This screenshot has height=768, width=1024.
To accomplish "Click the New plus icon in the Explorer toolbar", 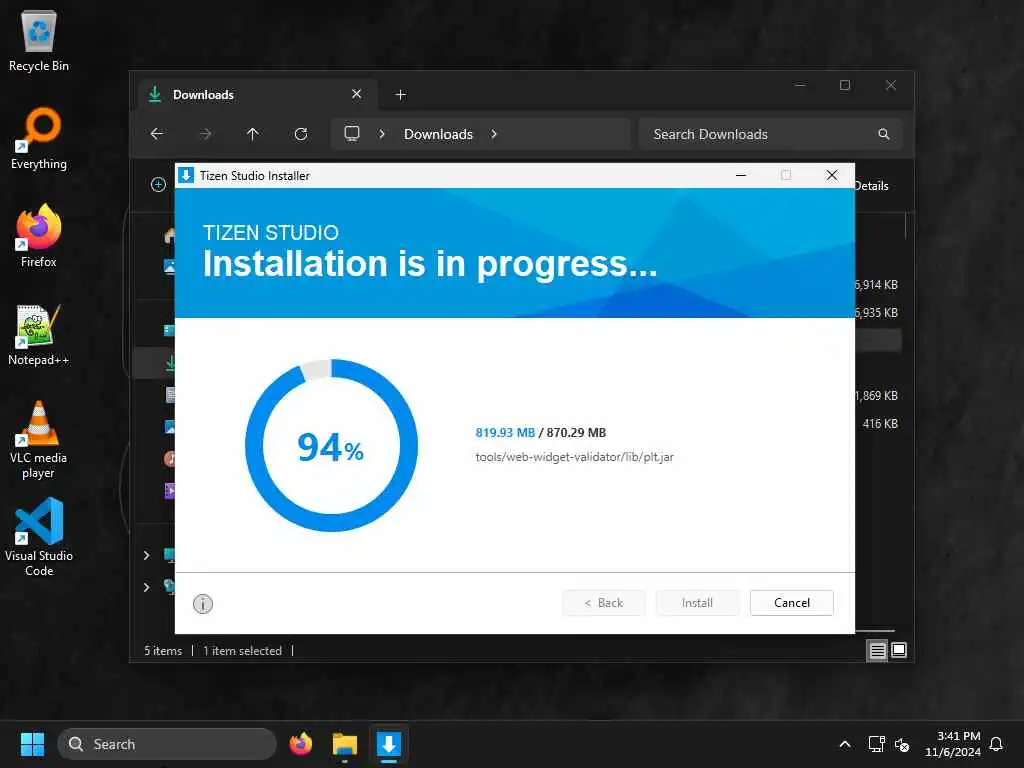I will pos(158,185).
